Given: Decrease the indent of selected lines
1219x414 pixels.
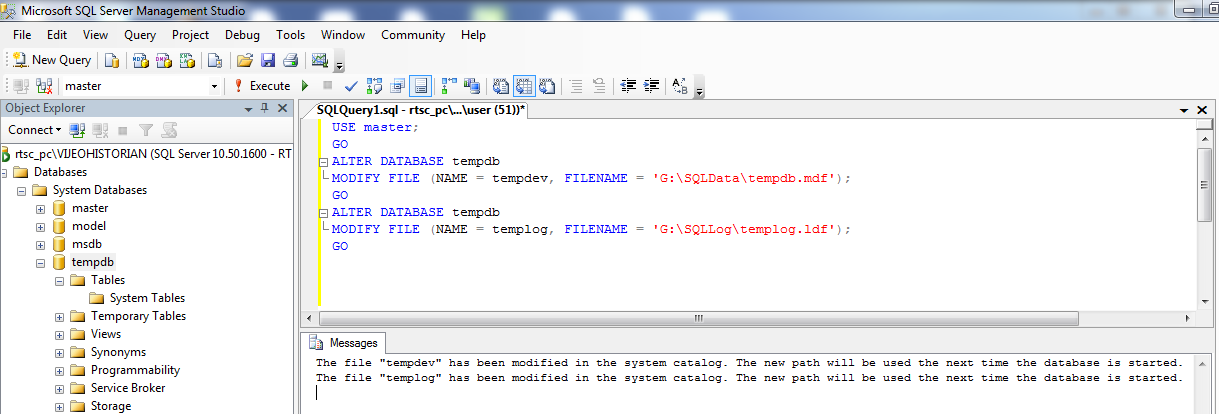Looking at the screenshot, I should click(629, 86).
